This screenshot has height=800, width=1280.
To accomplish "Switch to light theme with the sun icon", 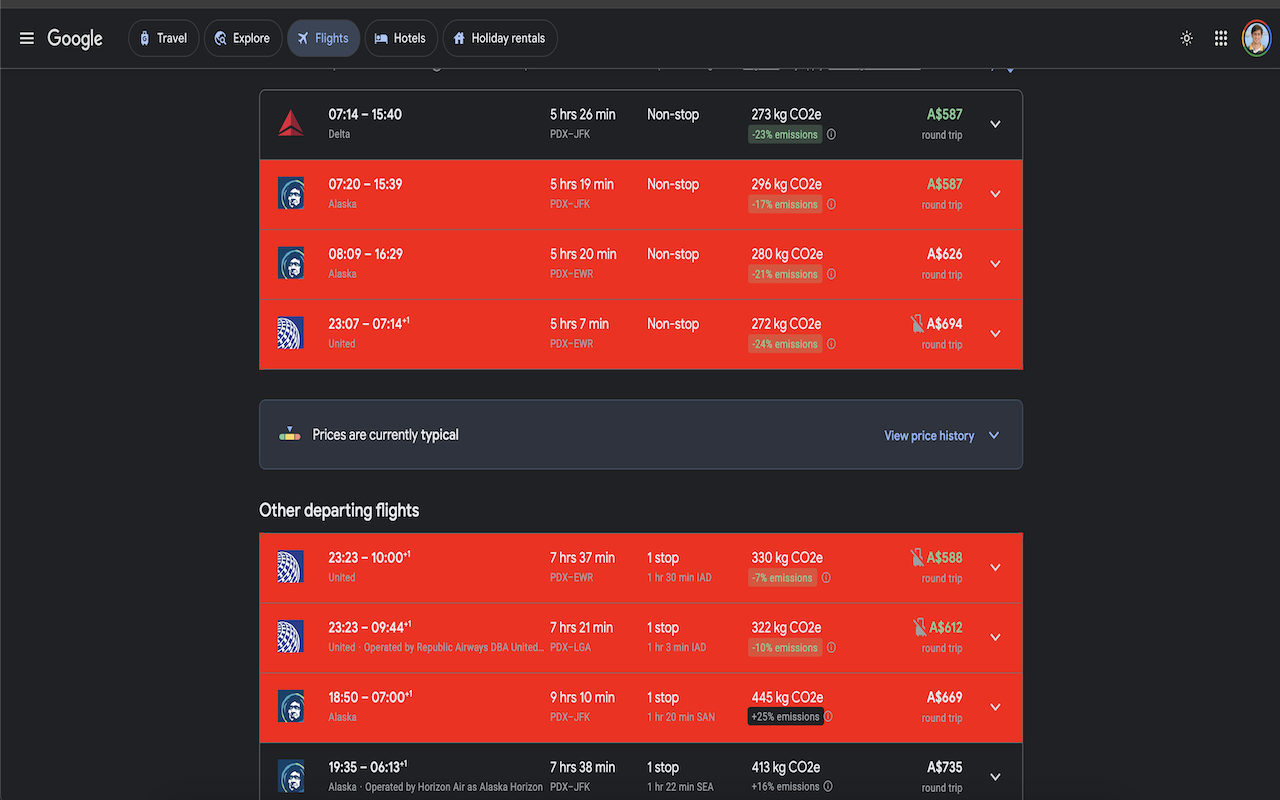I will pos(1186,38).
